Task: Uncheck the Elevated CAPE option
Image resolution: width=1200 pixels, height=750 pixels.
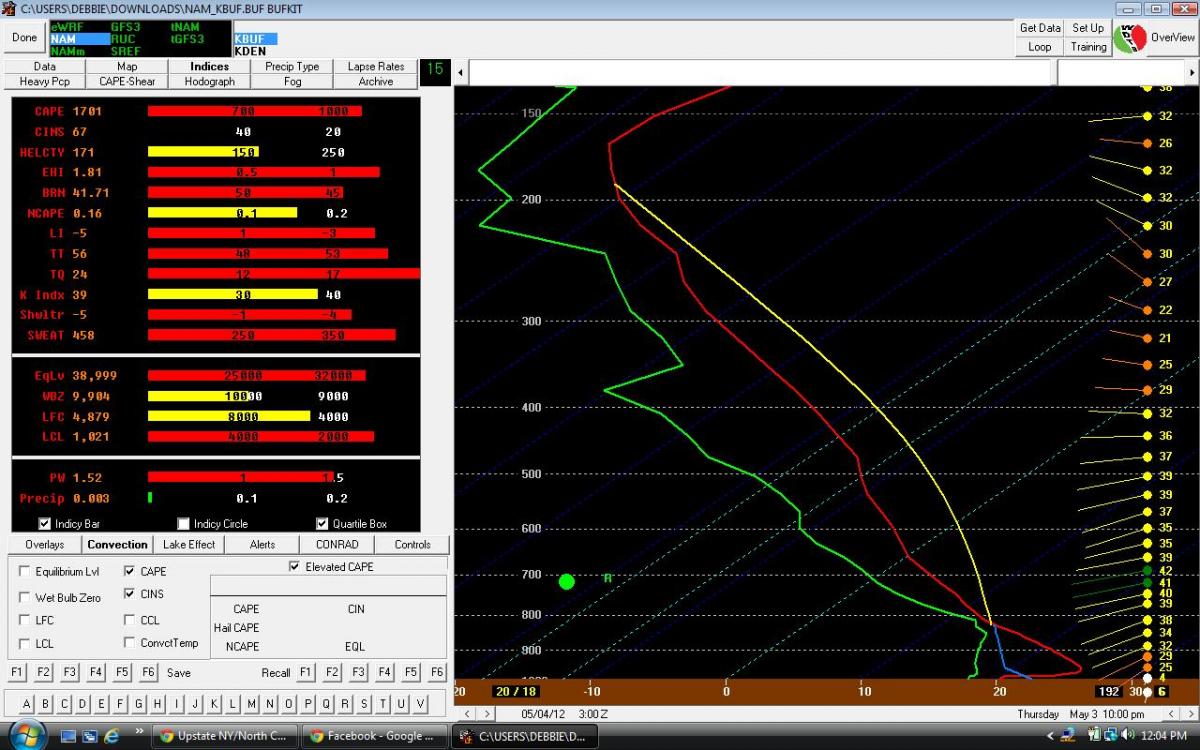Action: point(293,567)
